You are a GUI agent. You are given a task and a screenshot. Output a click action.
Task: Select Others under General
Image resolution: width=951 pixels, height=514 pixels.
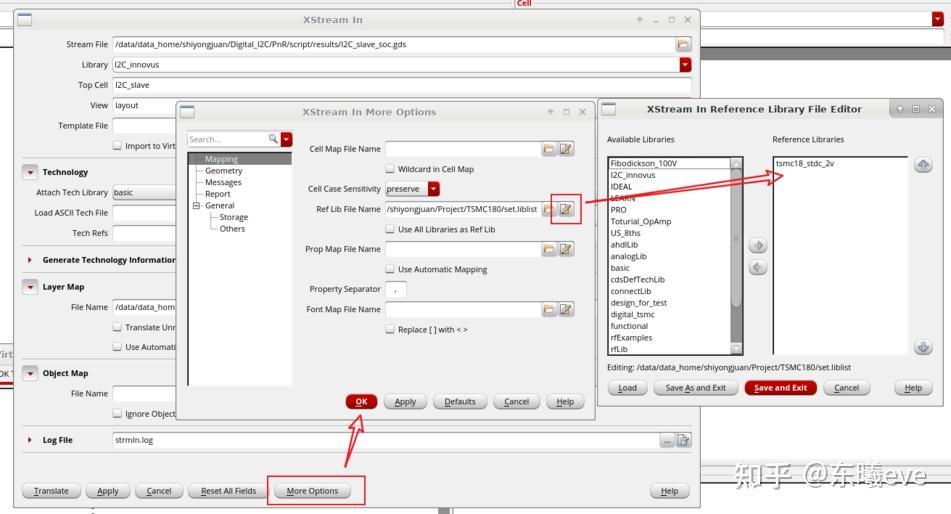tap(232, 228)
